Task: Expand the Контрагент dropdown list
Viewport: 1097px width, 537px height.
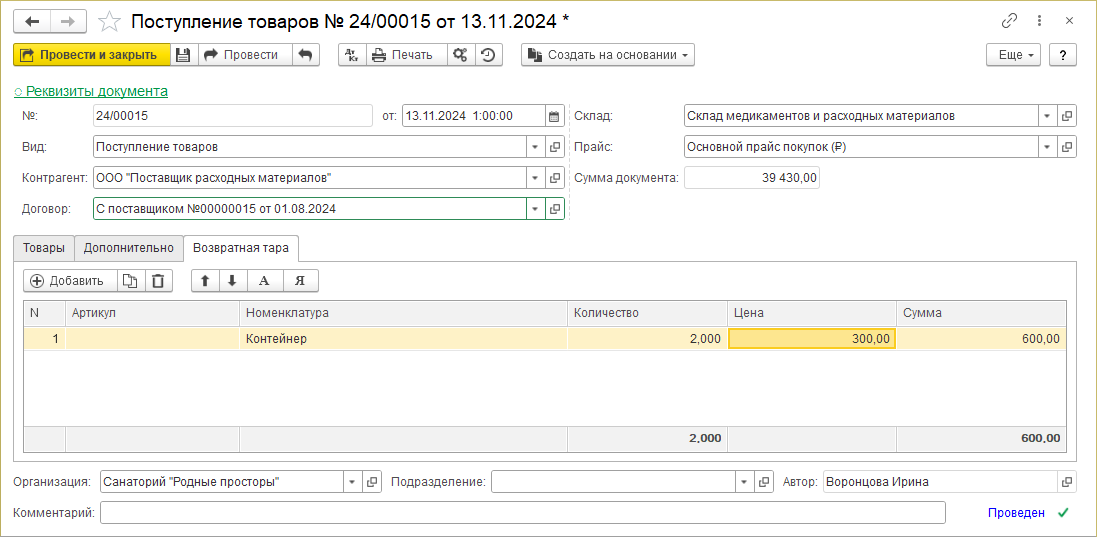Action: click(535, 178)
